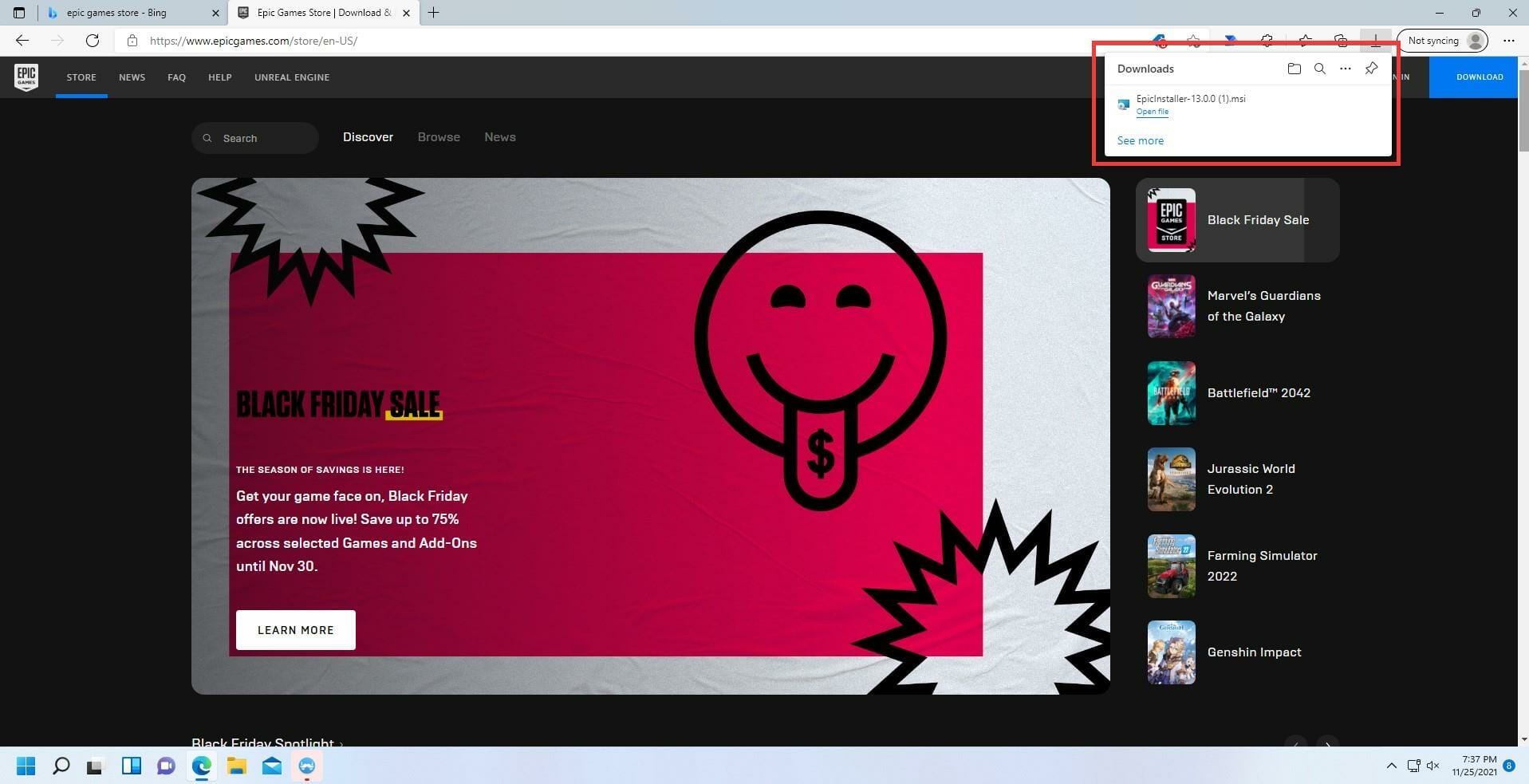Open the UNREAL ENGINE menu item

click(x=292, y=77)
